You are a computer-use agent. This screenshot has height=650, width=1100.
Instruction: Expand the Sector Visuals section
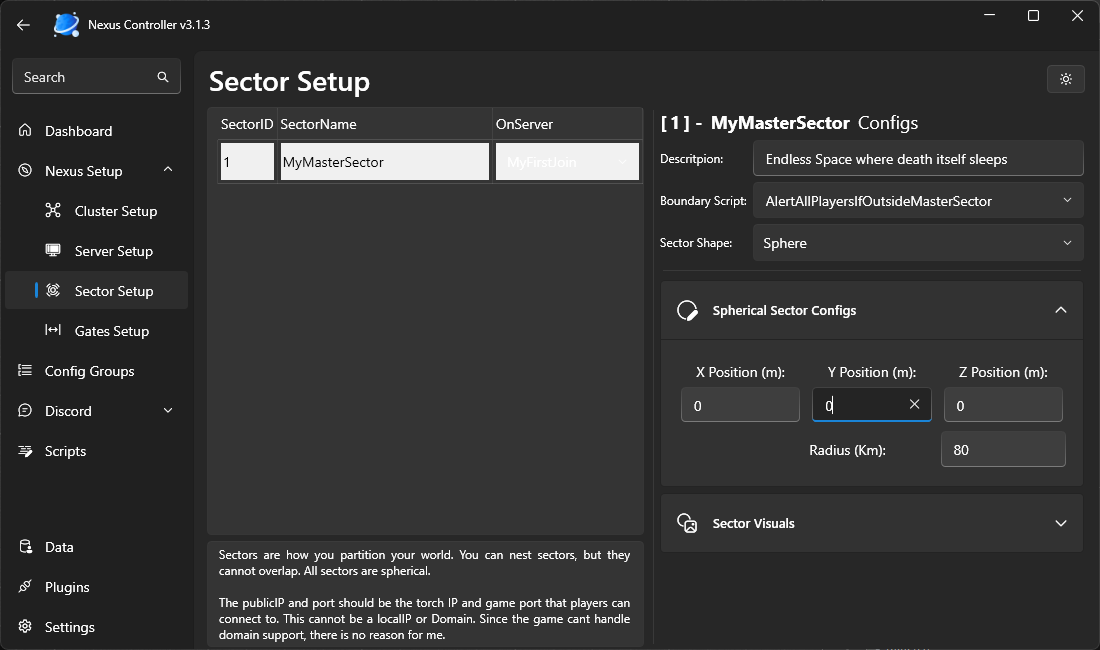click(x=1060, y=523)
